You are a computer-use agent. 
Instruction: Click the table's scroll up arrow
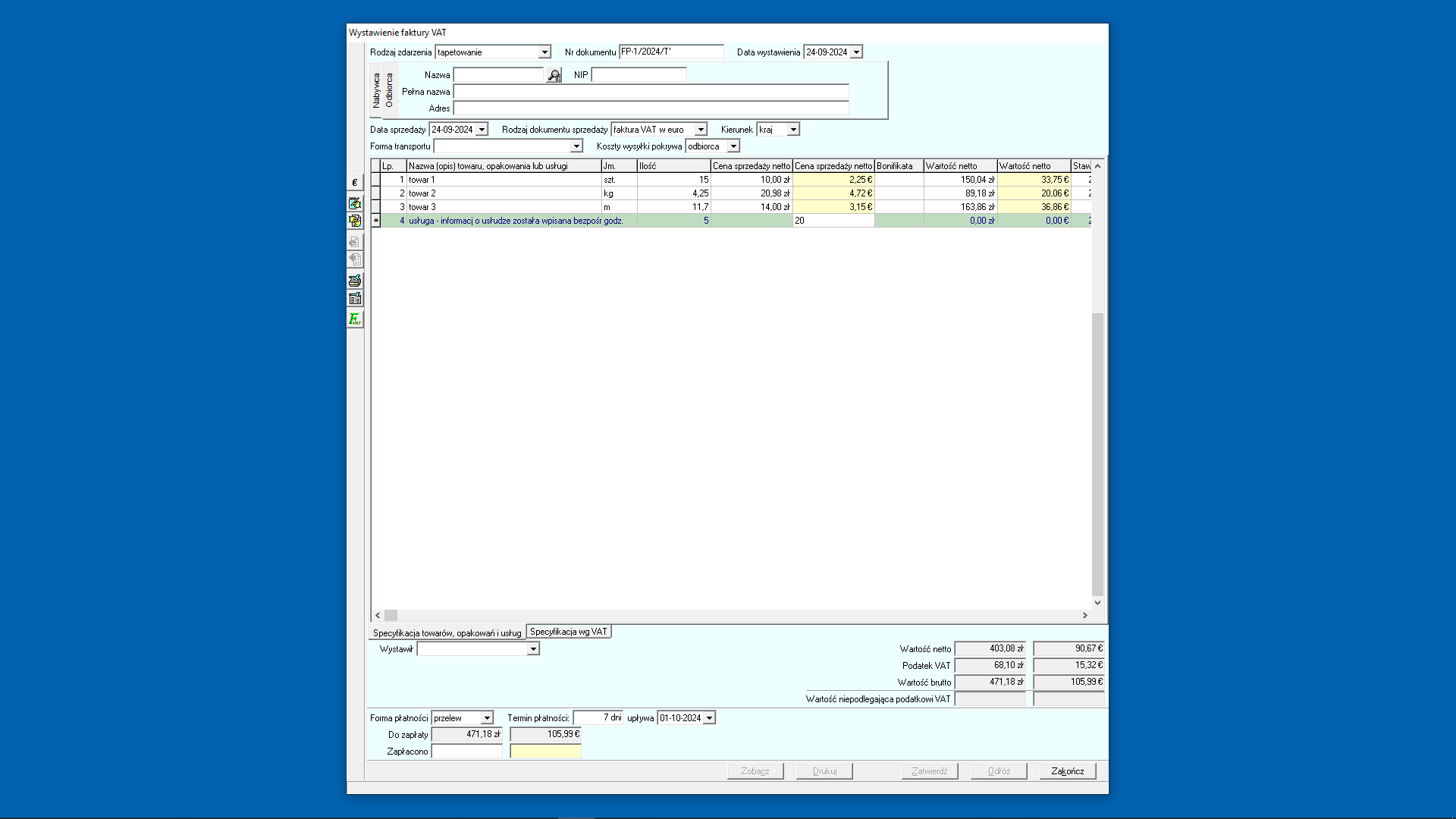[1097, 166]
